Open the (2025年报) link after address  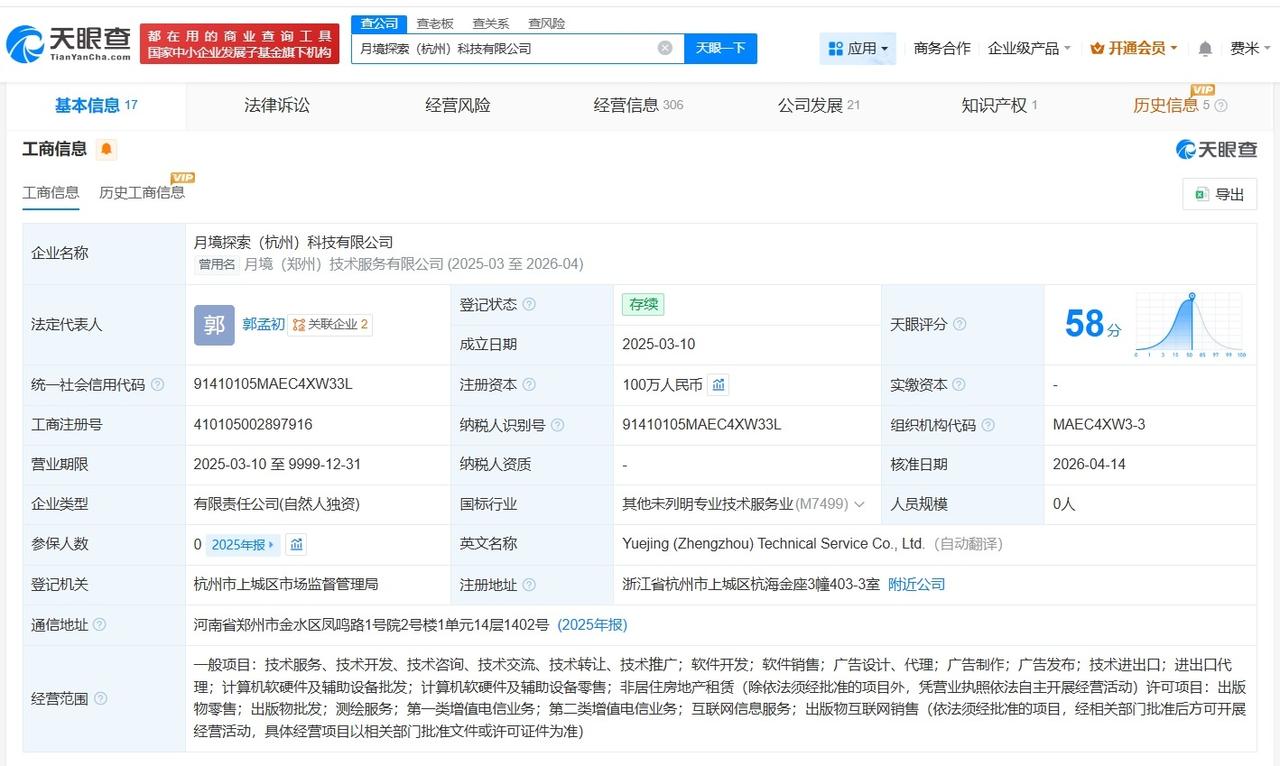tap(592, 624)
